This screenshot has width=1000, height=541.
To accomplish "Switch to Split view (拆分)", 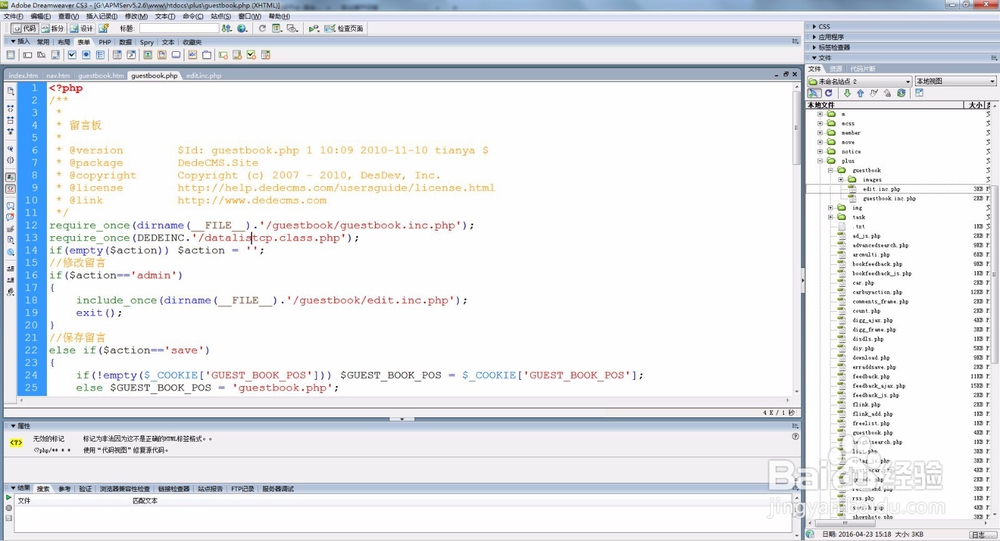I will coord(53,29).
